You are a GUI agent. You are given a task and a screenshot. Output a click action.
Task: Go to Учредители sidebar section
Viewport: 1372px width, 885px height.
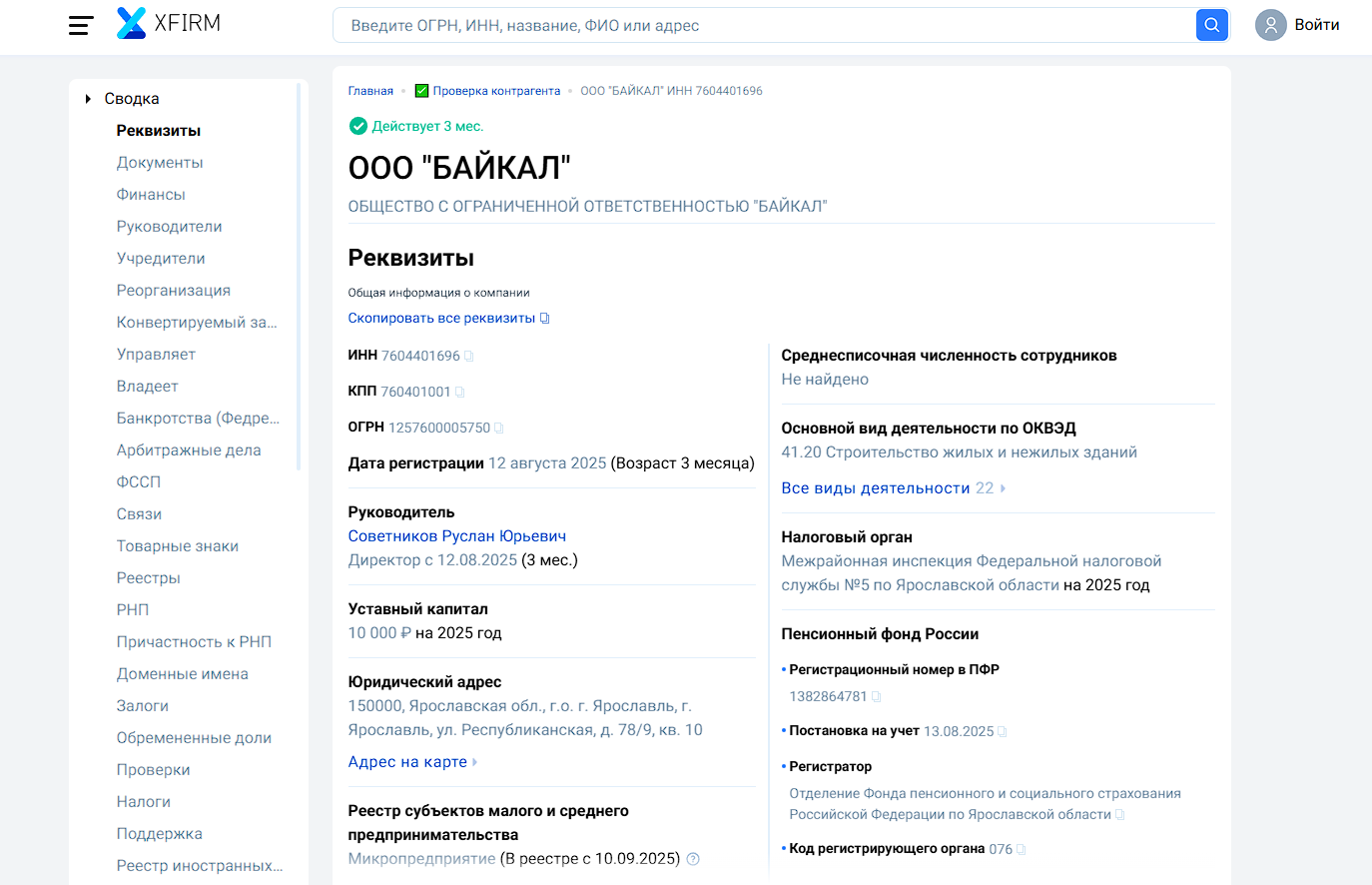(161, 259)
